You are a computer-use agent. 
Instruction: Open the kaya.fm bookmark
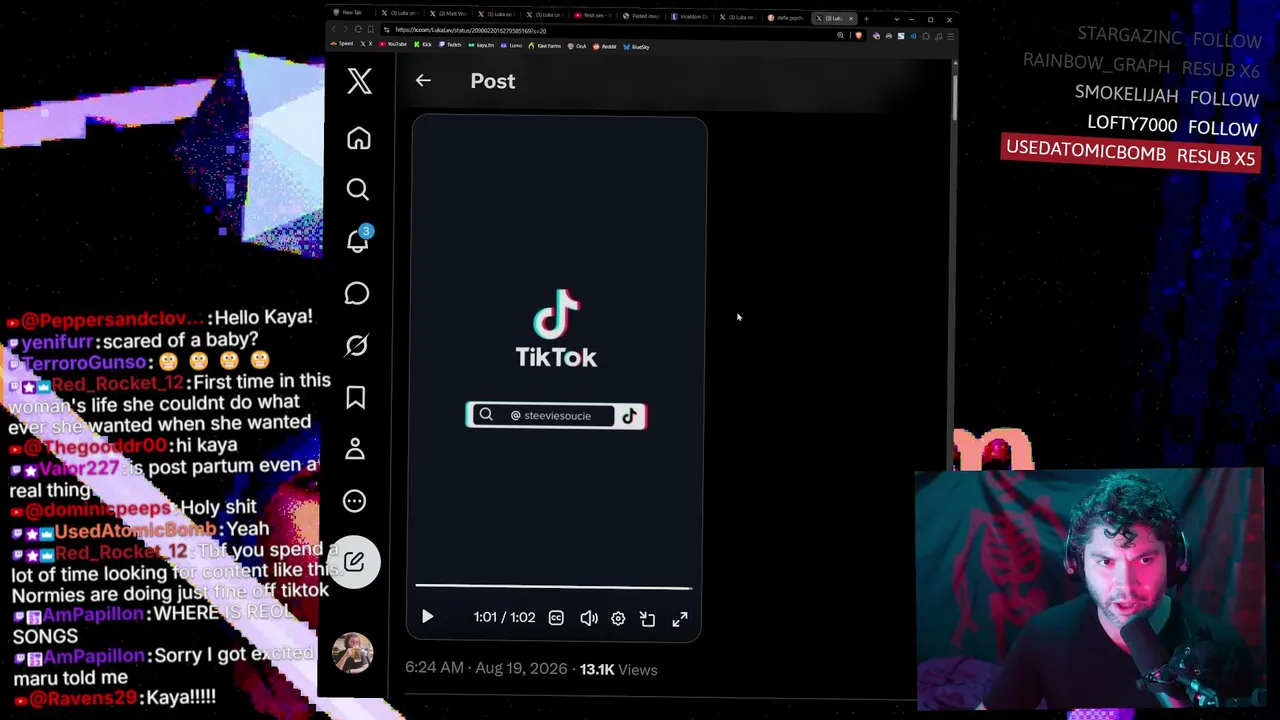(483, 45)
